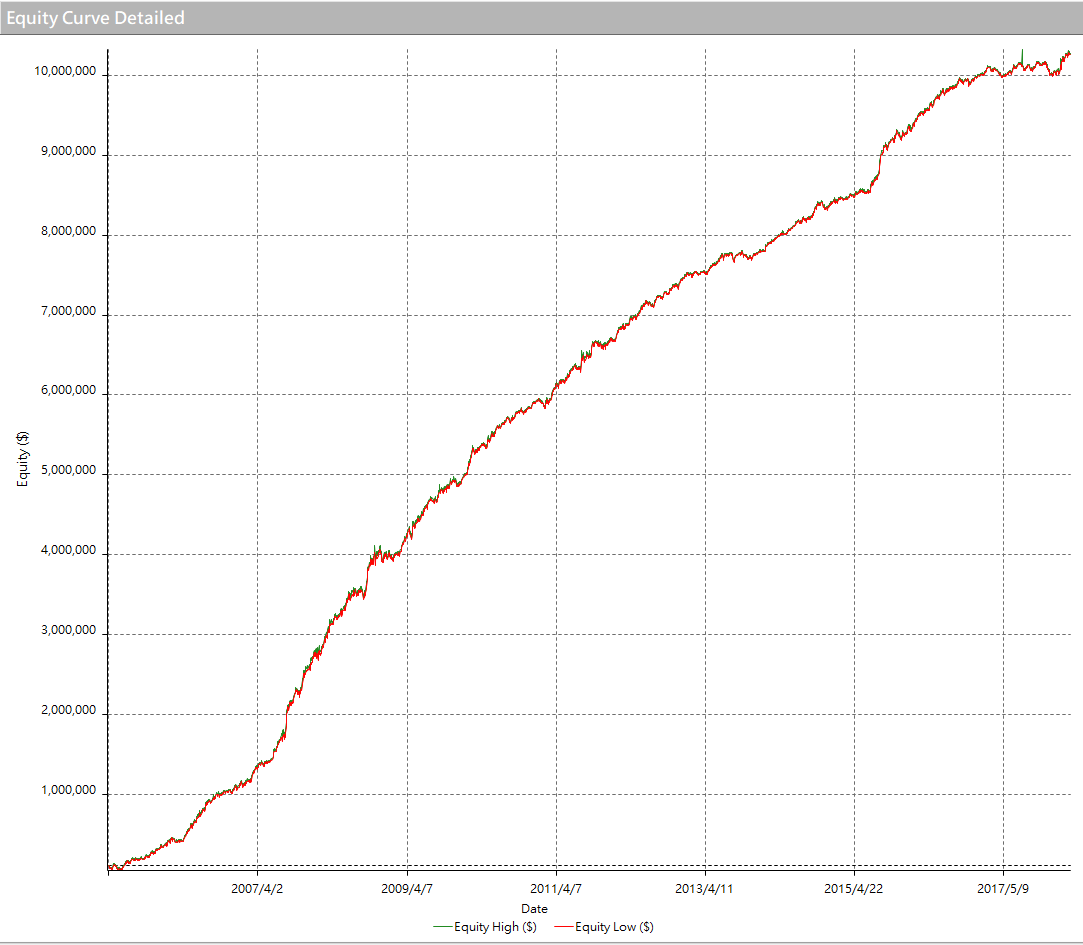This screenshot has height=945, width=1083.
Task: Click the 5,000,000 y-axis label
Action: pyautogui.click(x=68, y=470)
